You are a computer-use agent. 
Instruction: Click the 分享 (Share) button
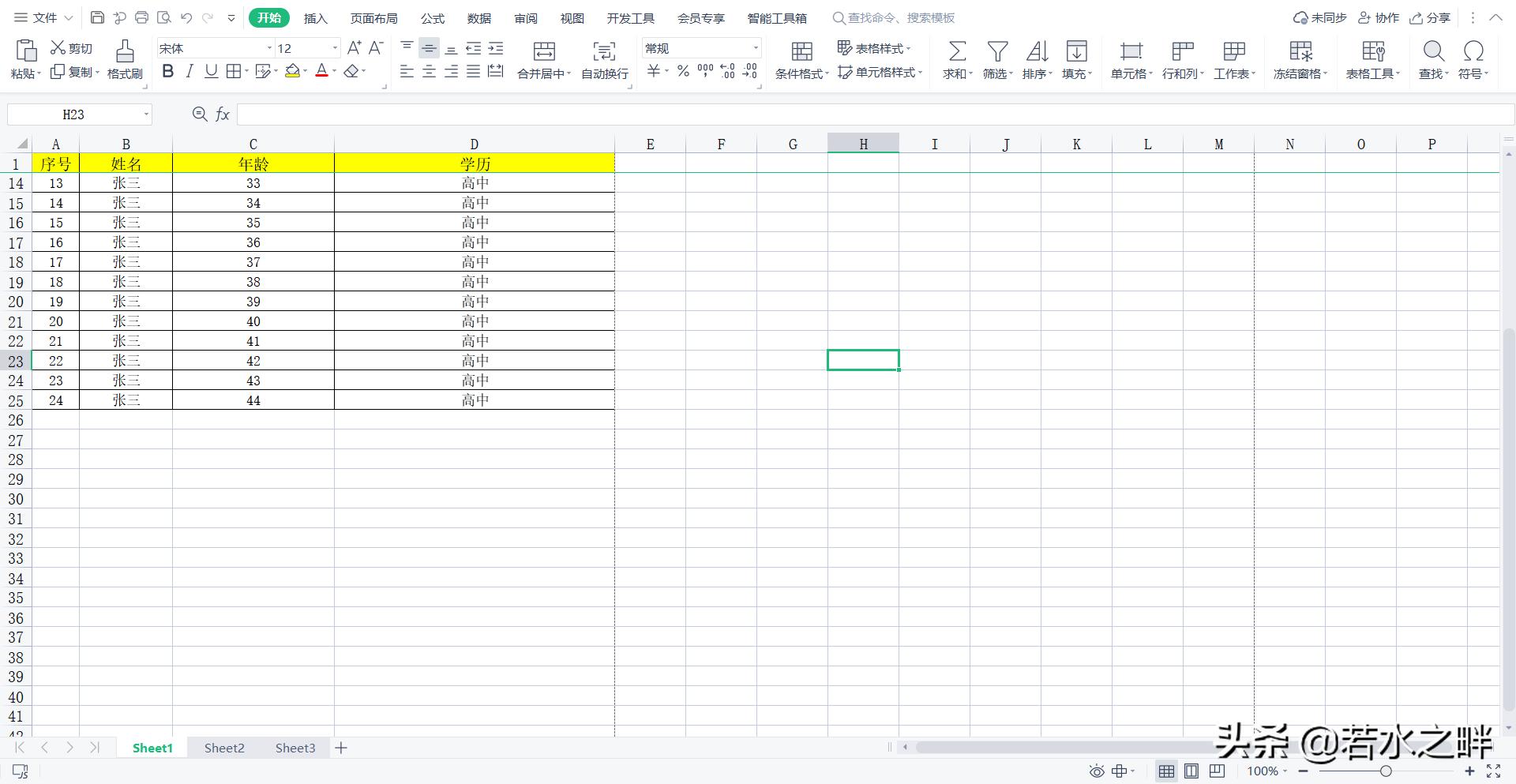coord(1430,17)
